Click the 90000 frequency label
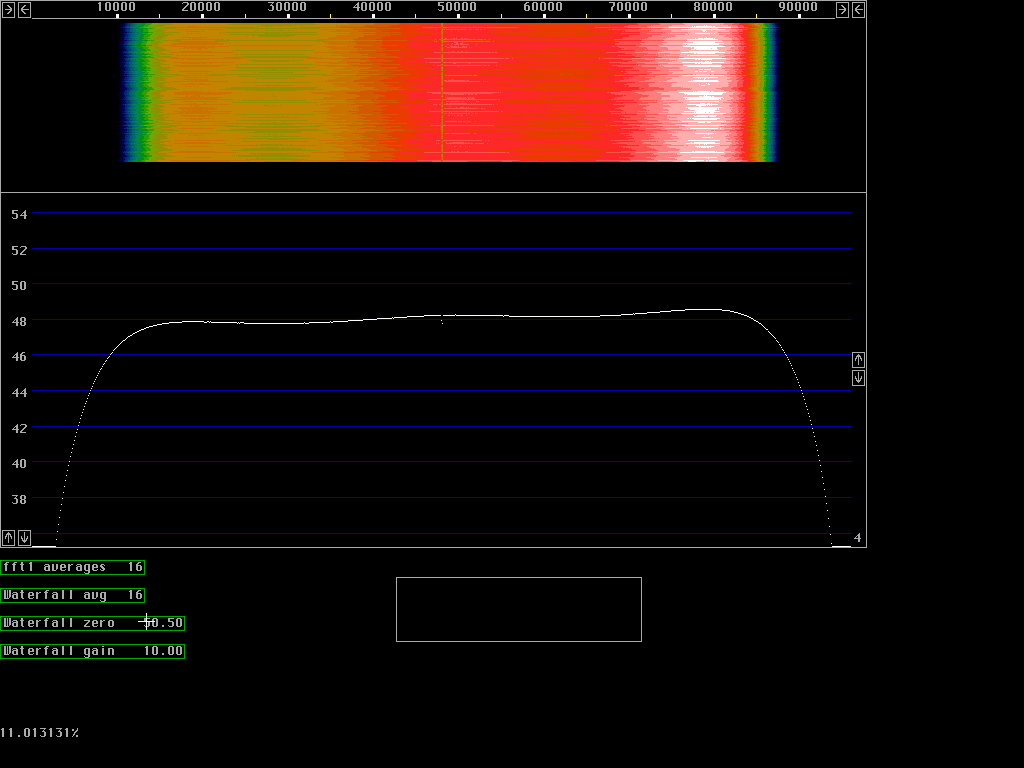This screenshot has height=768, width=1024. 798,7
